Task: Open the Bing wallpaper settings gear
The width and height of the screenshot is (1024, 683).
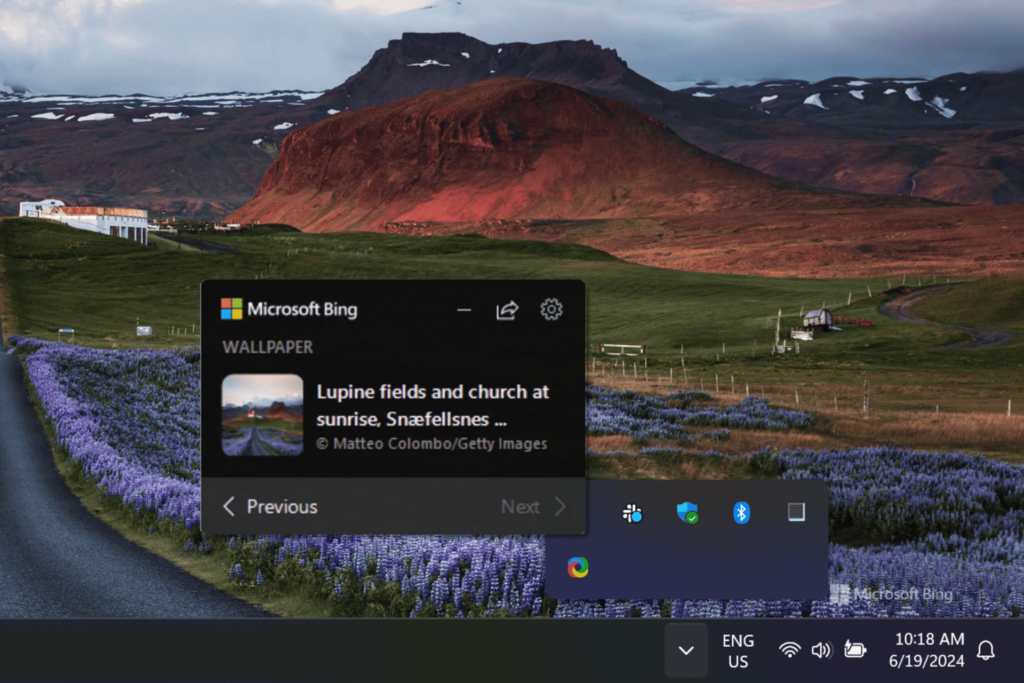Action: 550,310
